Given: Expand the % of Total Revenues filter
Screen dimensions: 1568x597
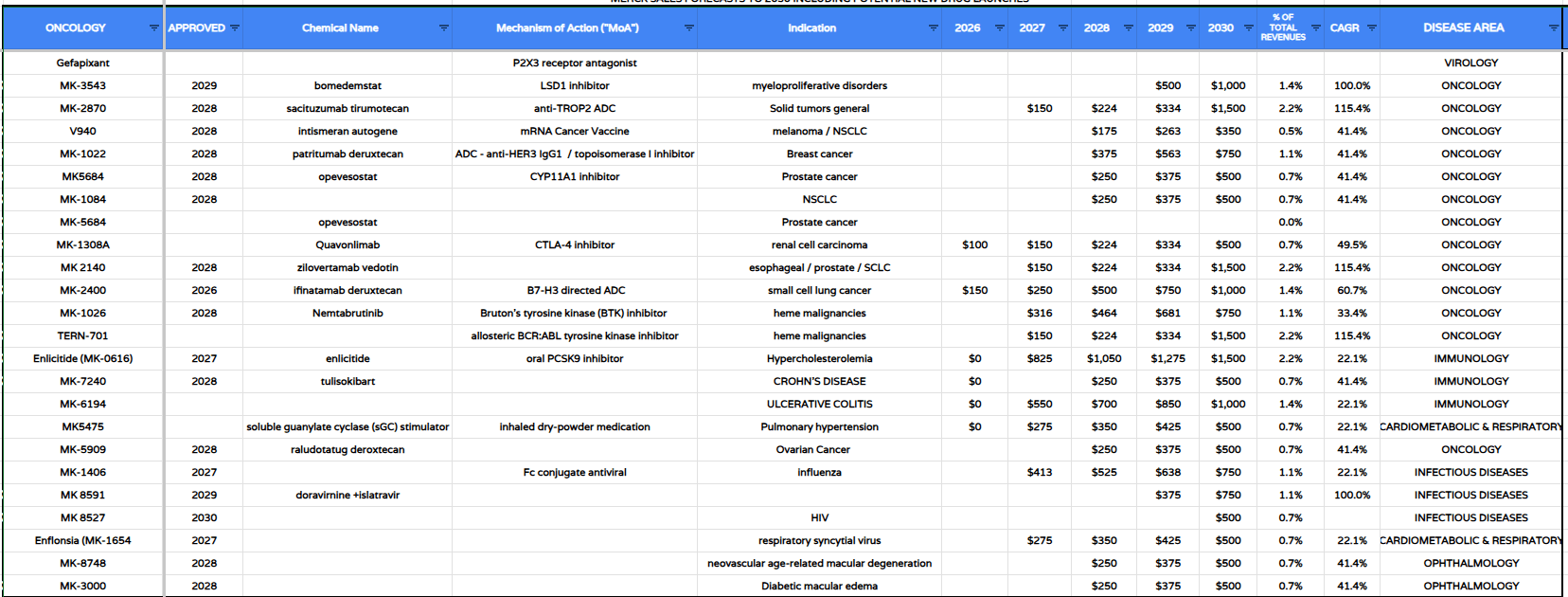Looking at the screenshot, I should point(1315,28).
